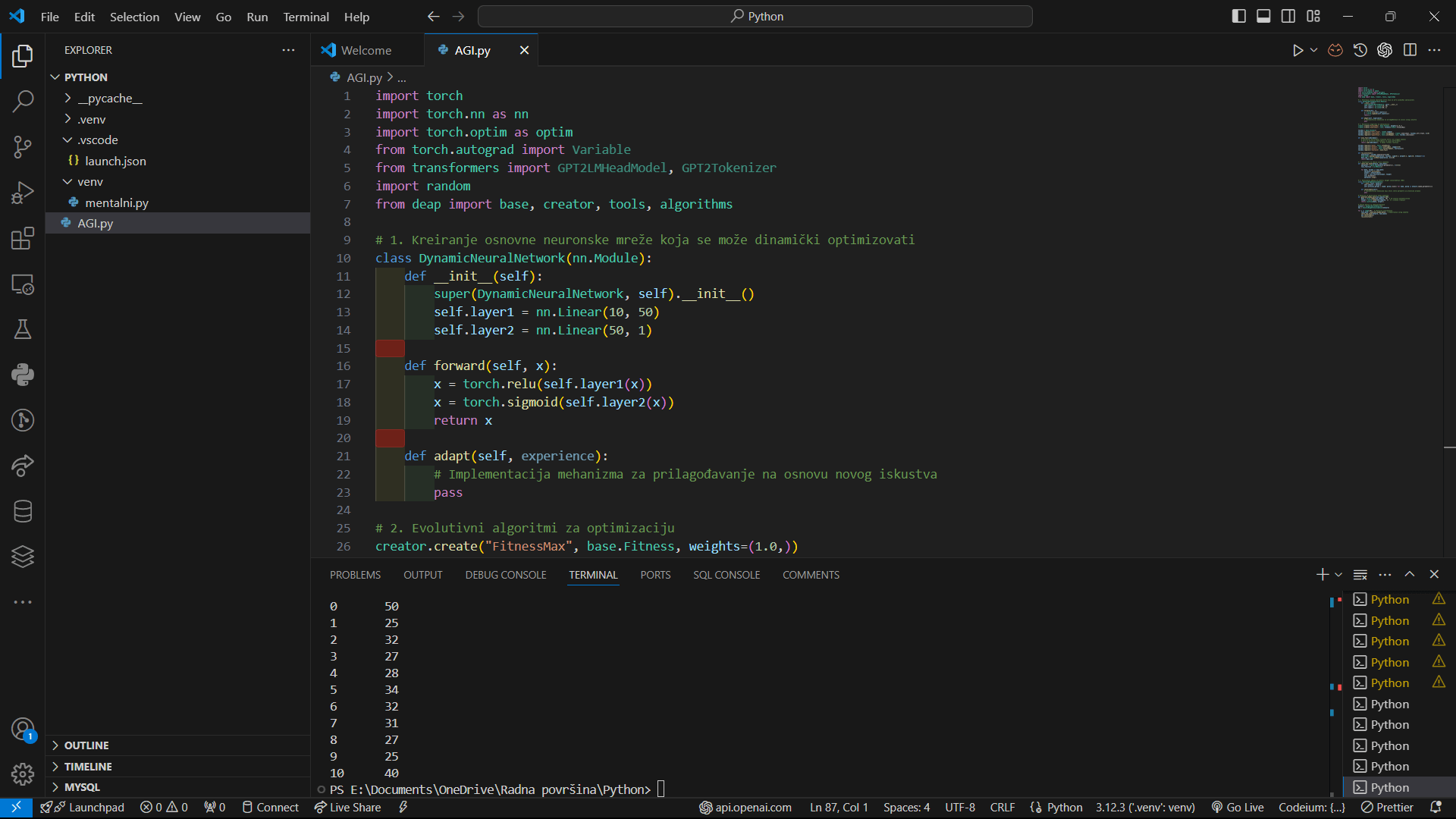
Task: Expand the __pycache__ folder
Action: 109,99
